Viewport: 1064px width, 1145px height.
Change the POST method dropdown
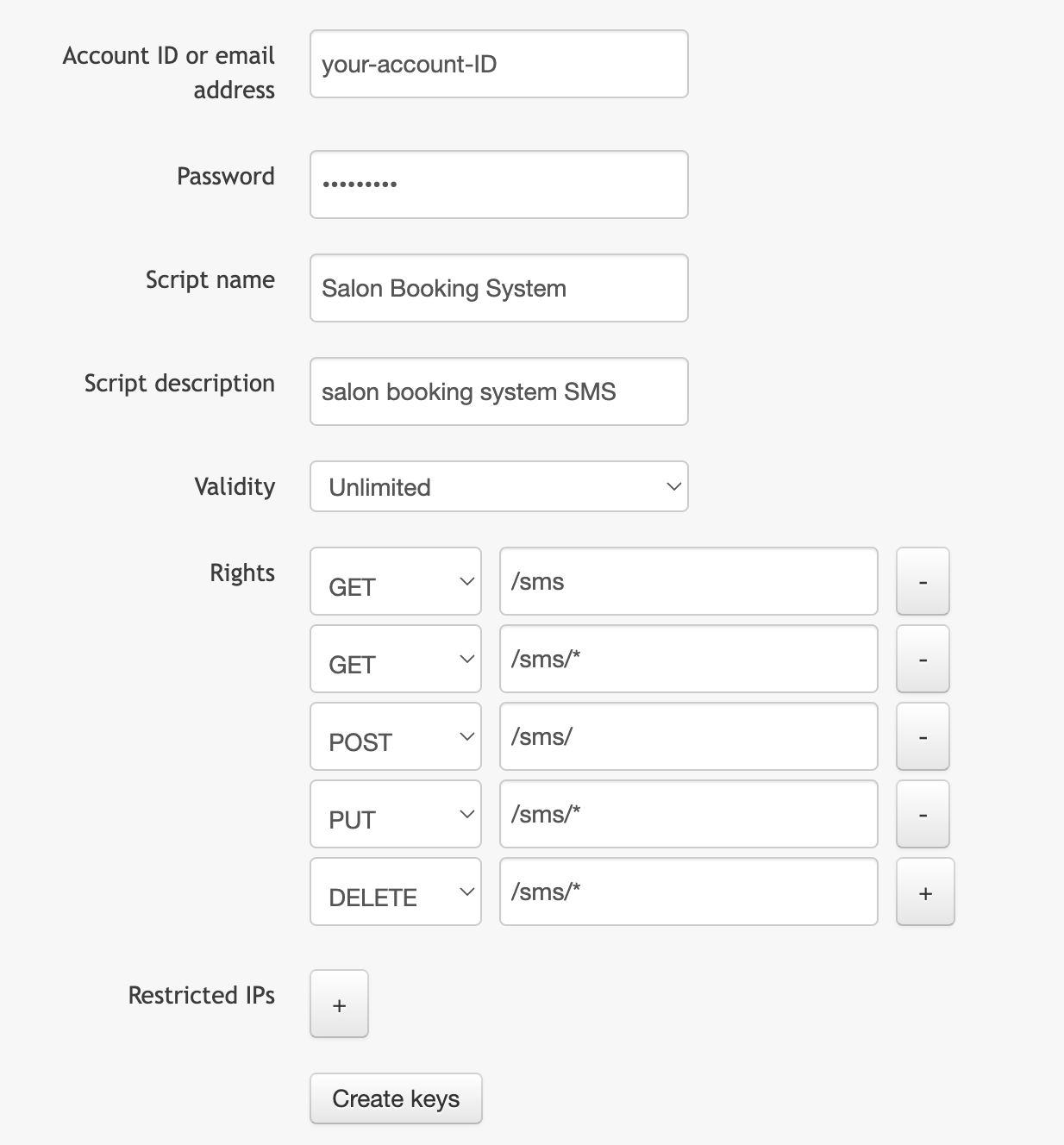tap(396, 736)
